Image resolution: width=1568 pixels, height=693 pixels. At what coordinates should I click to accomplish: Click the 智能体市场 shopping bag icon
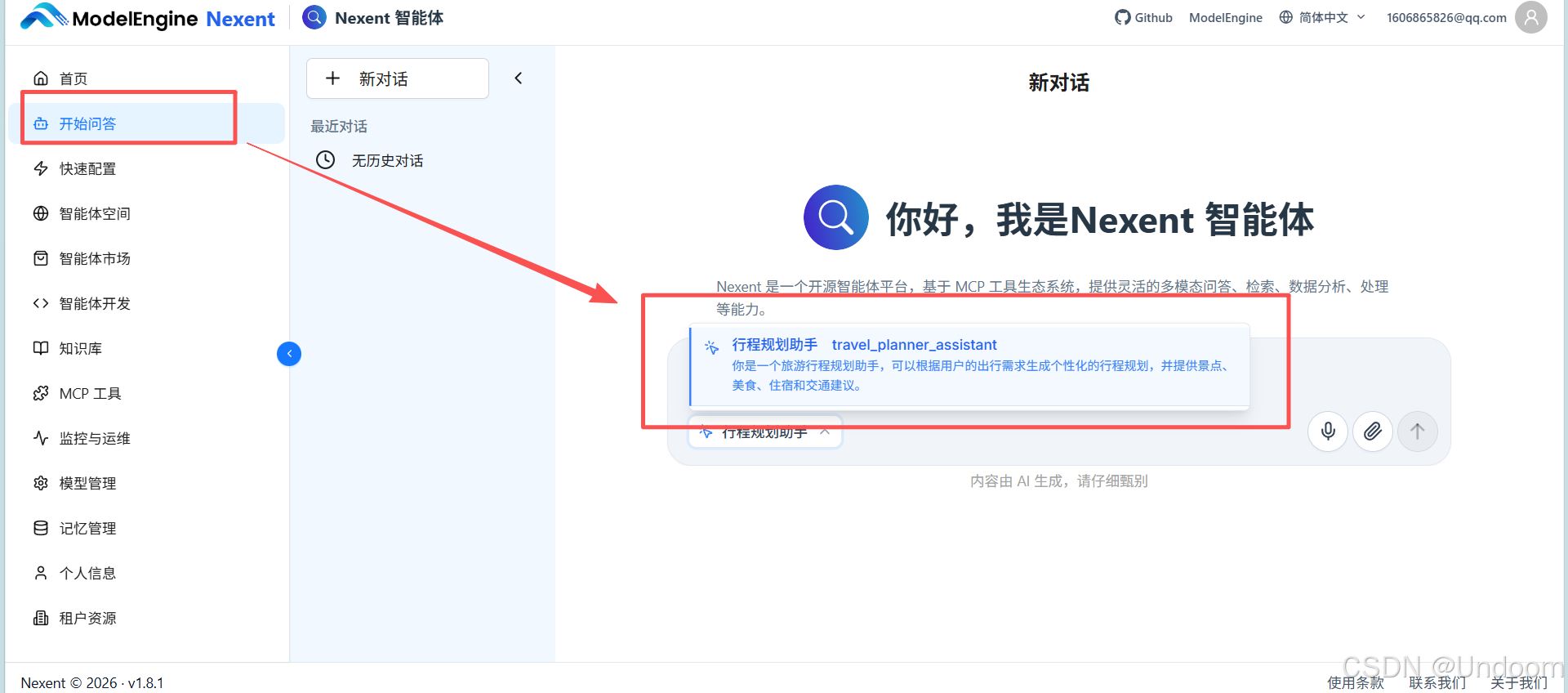(41, 258)
